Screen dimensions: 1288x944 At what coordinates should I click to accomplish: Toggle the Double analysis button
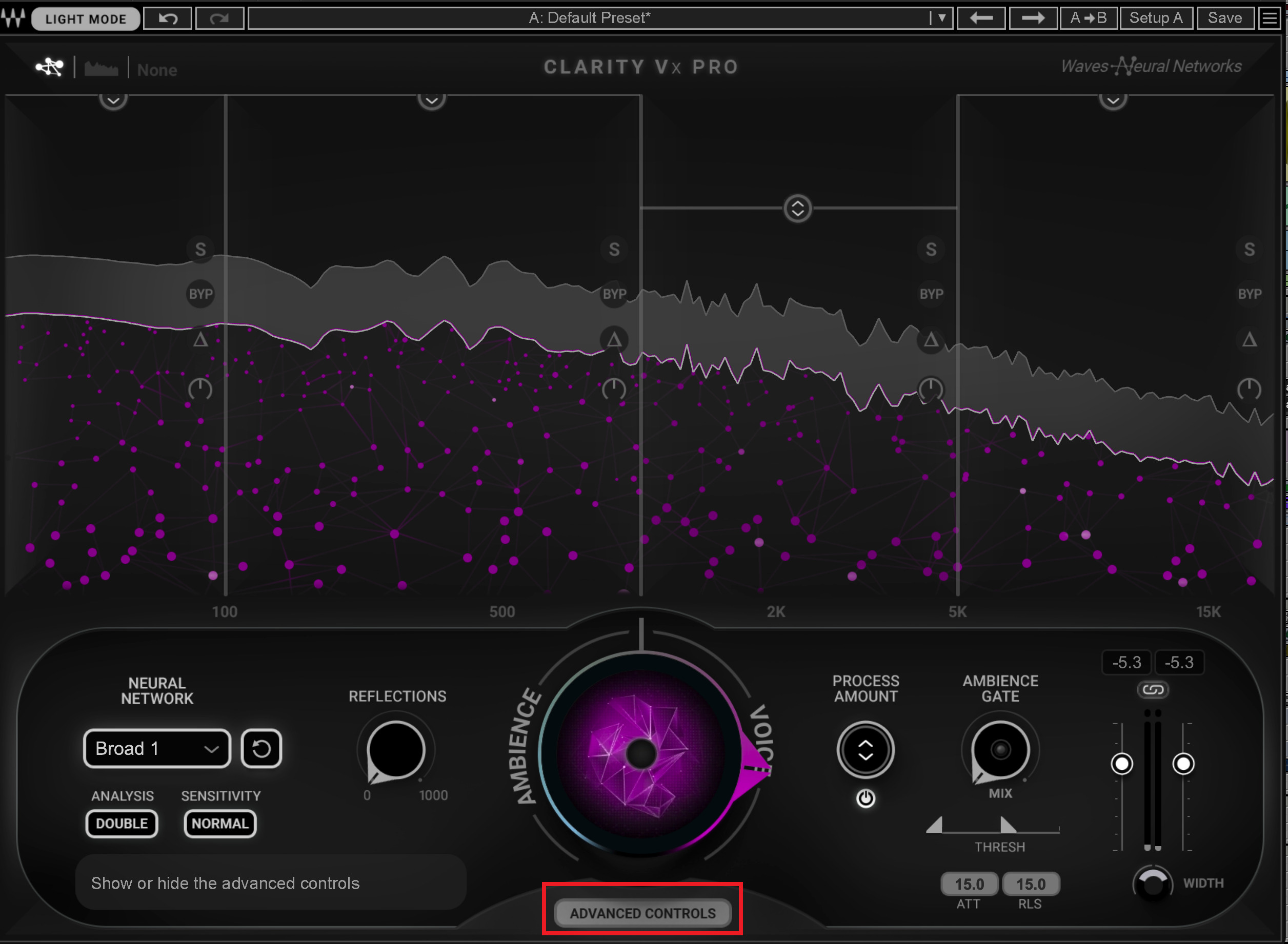pos(122,824)
